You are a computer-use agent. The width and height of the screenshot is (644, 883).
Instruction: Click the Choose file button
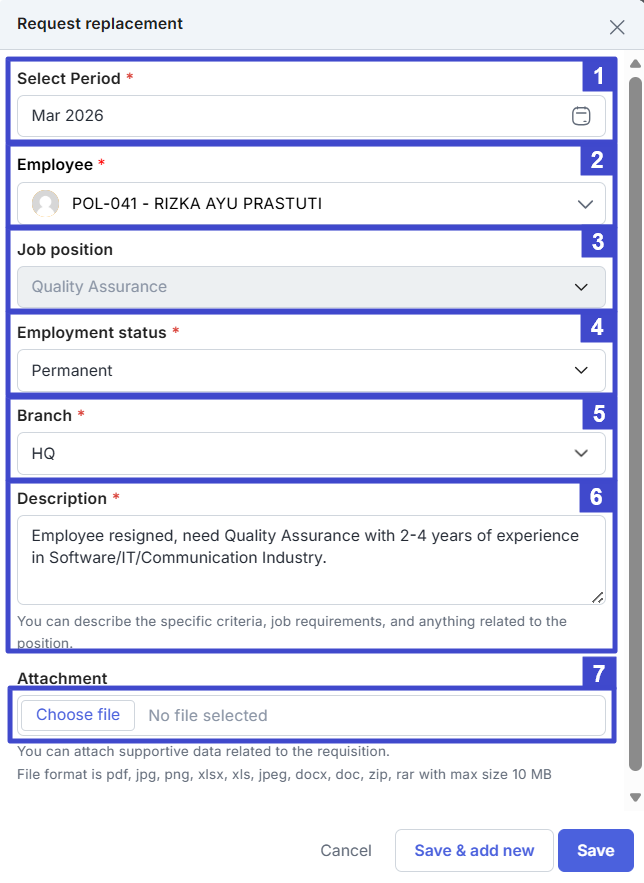tap(78, 715)
